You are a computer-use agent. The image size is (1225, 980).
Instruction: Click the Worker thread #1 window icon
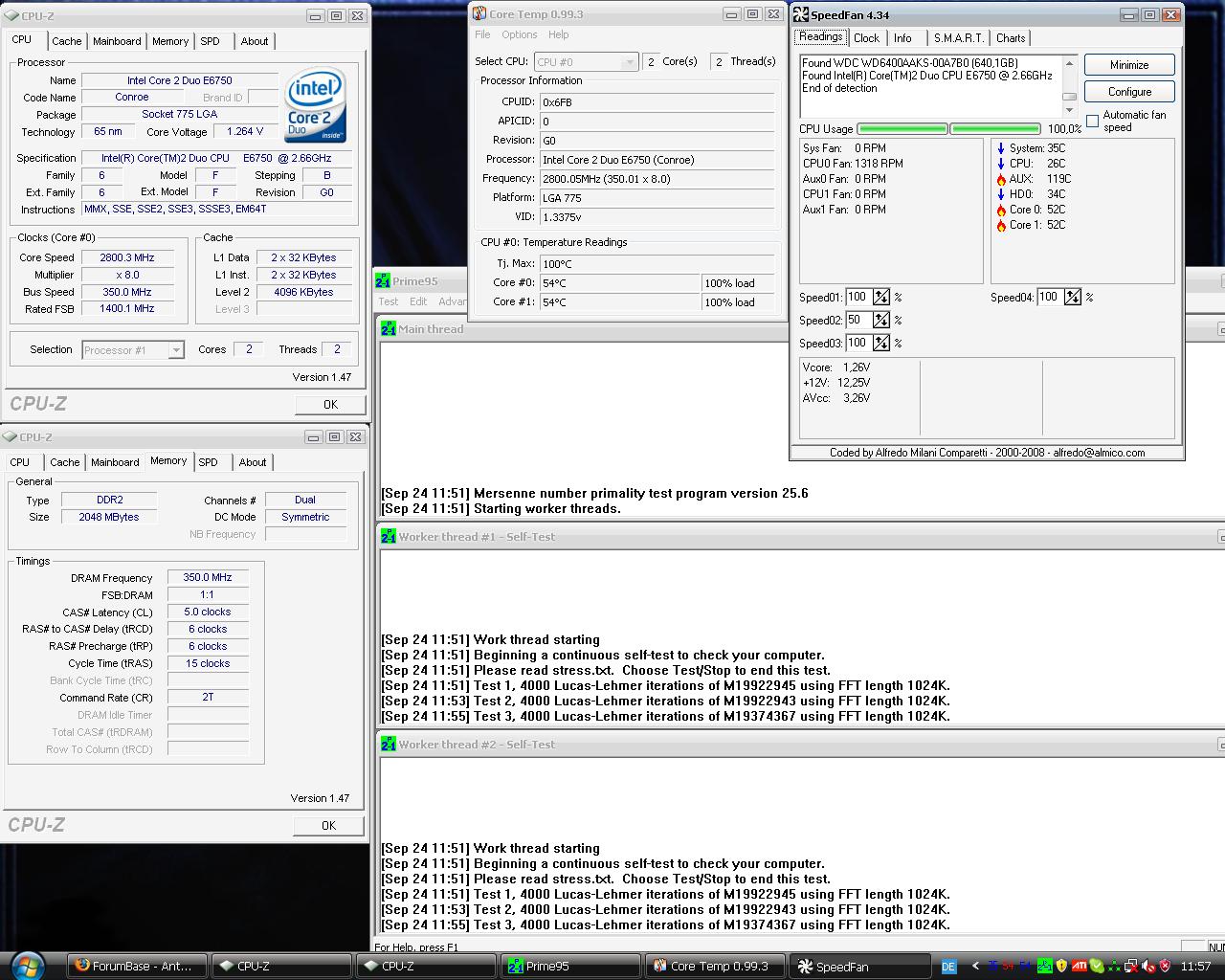389,536
